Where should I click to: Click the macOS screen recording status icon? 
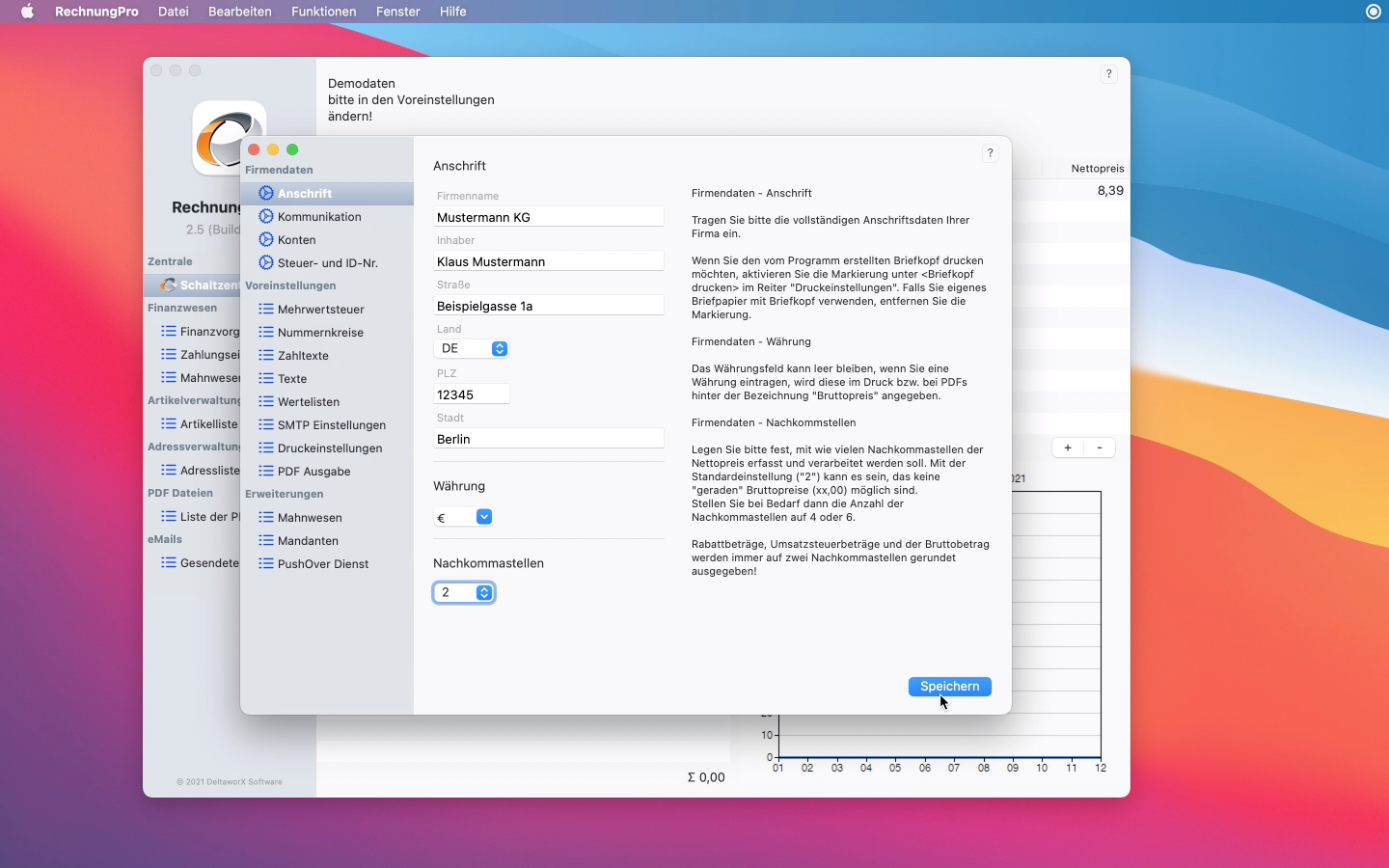tap(1374, 12)
